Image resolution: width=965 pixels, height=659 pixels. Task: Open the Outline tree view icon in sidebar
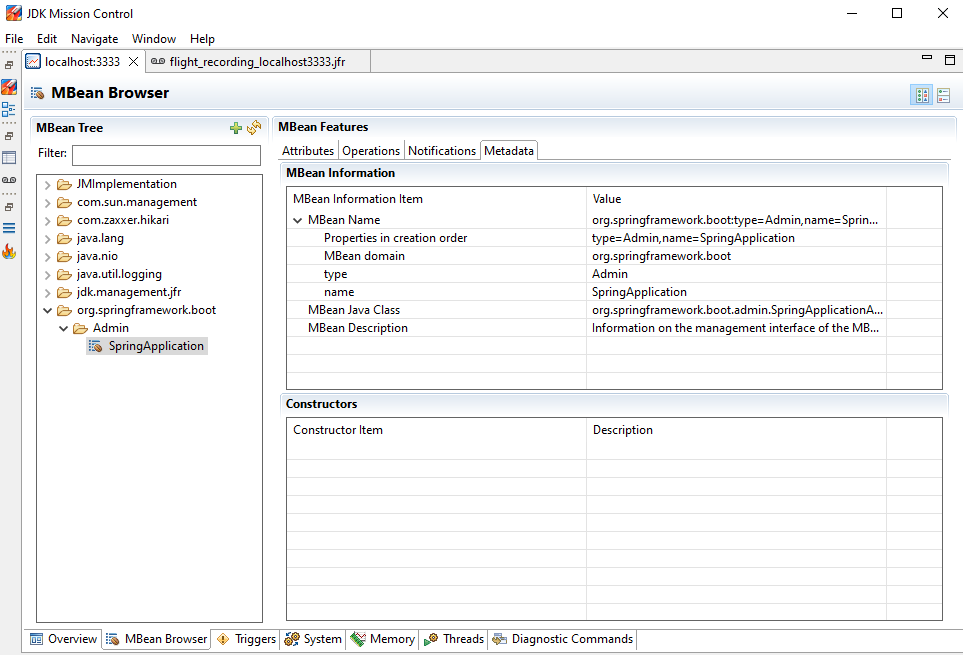pyautogui.click(x=9, y=110)
